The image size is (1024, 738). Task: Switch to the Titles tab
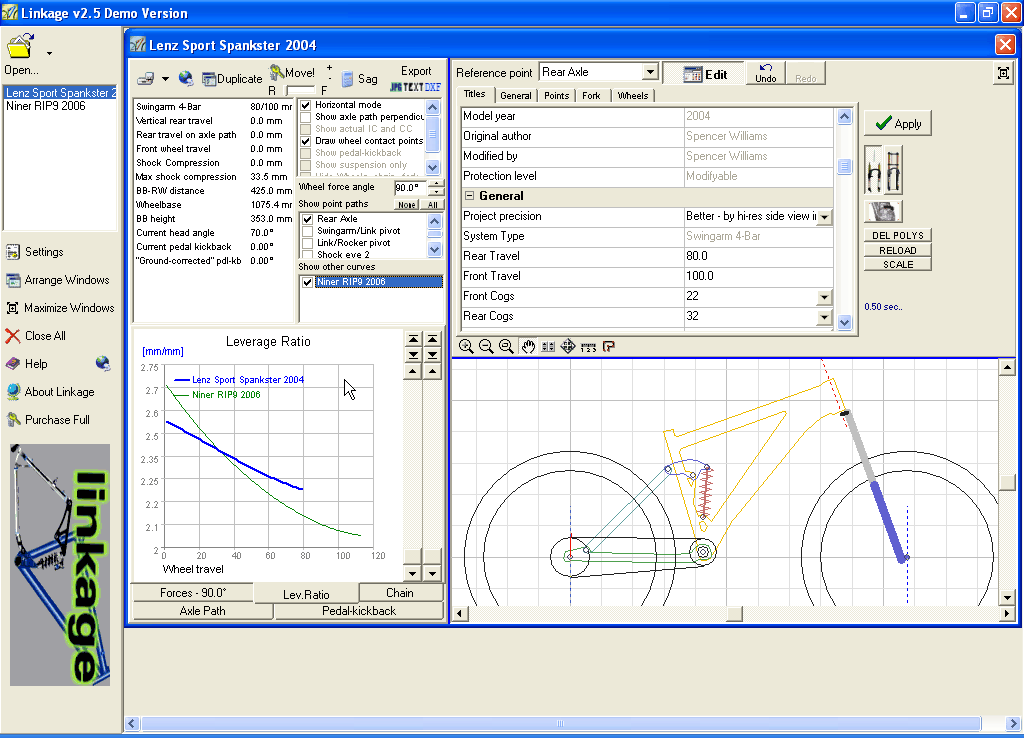click(475, 94)
